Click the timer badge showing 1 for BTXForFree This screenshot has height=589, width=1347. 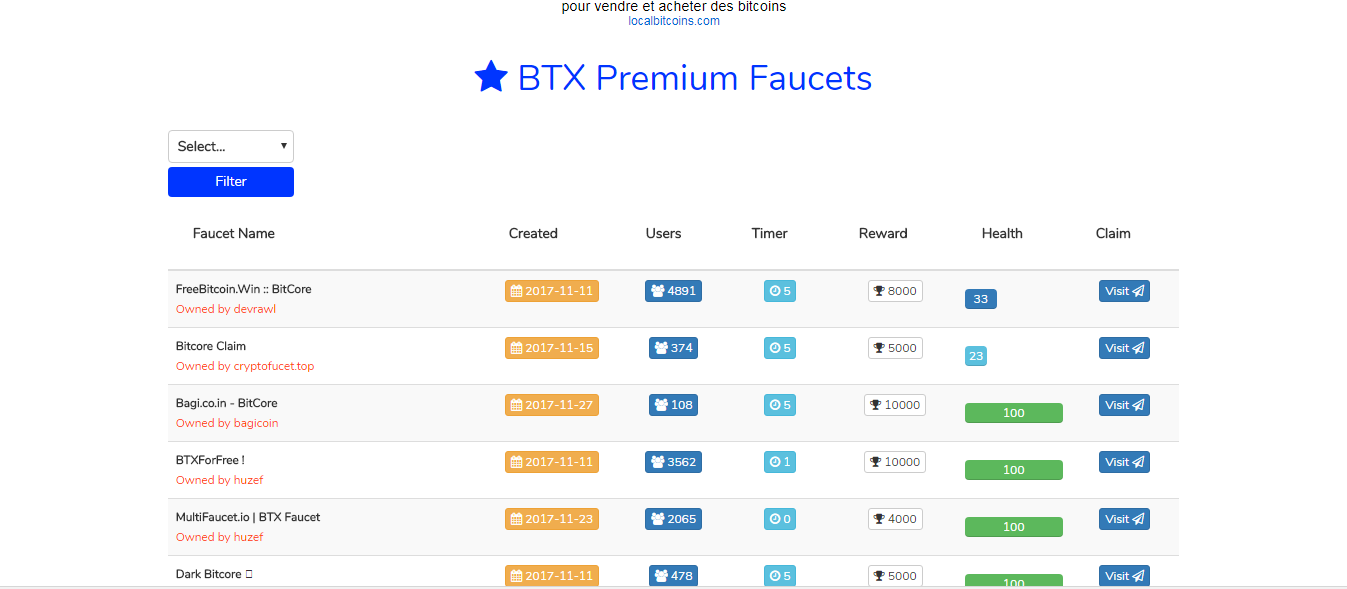tap(780, 462)
